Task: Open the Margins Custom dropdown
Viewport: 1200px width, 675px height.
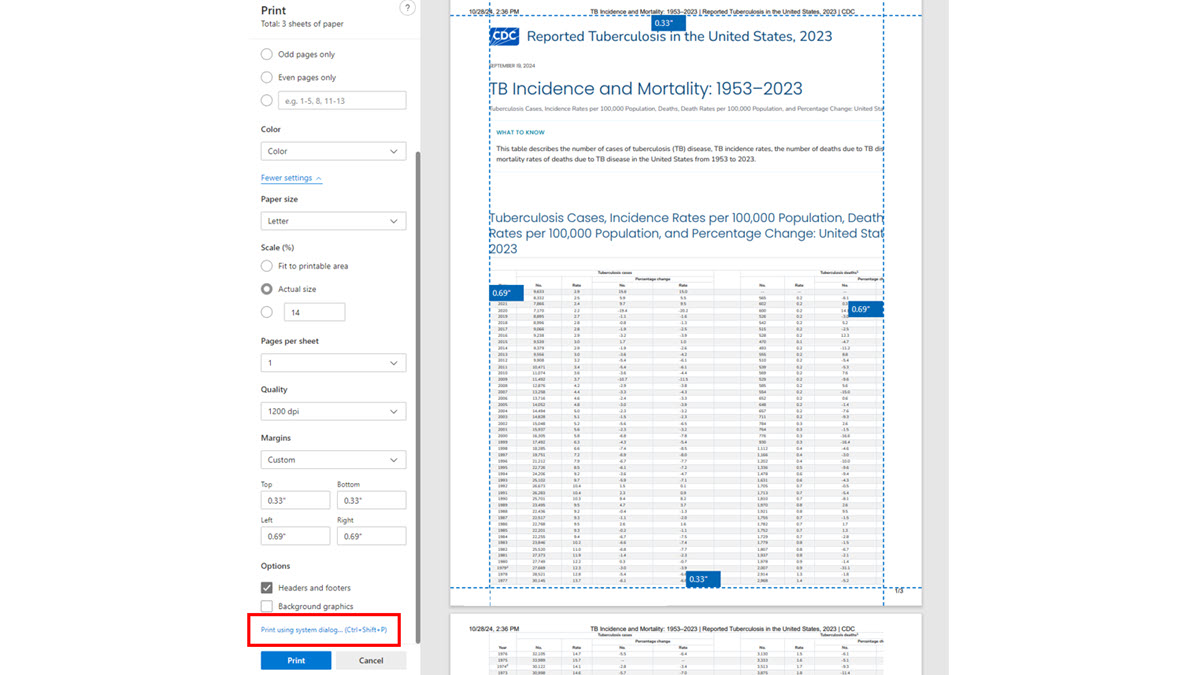Action: pyautogui.click(x=333, y=460)
